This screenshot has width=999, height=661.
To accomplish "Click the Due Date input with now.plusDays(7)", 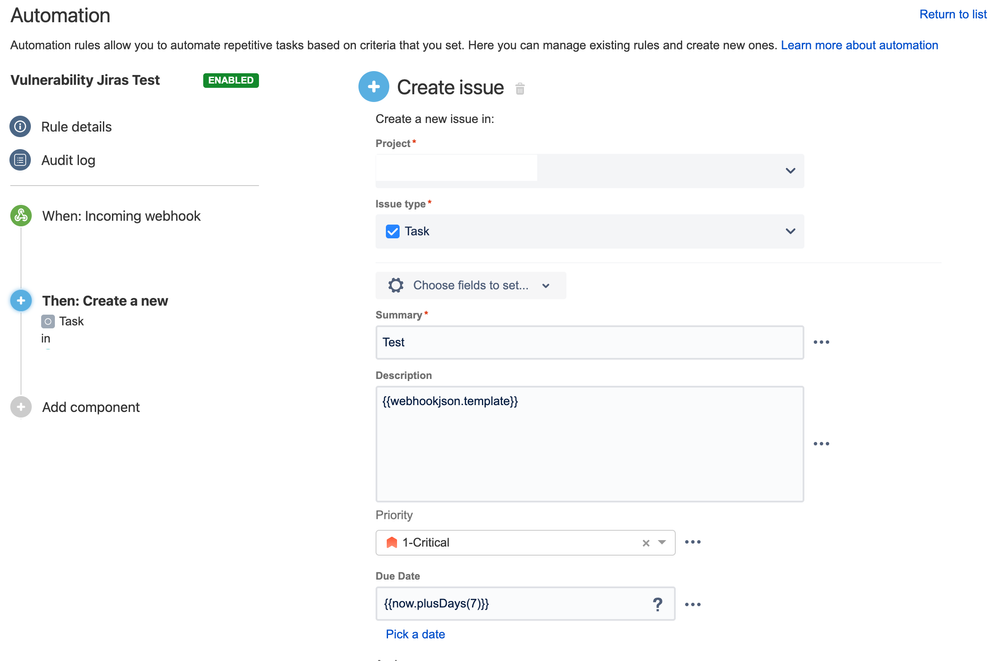I will point(525,604).
